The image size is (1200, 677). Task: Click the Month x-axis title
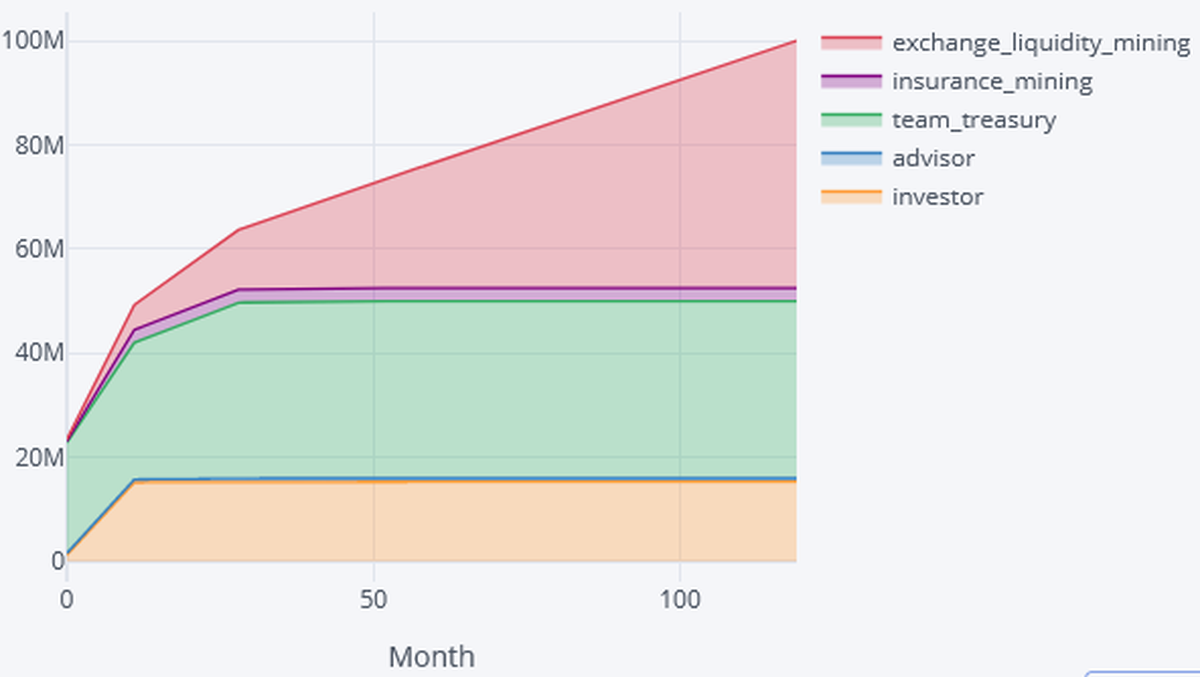tap(431, 657)
